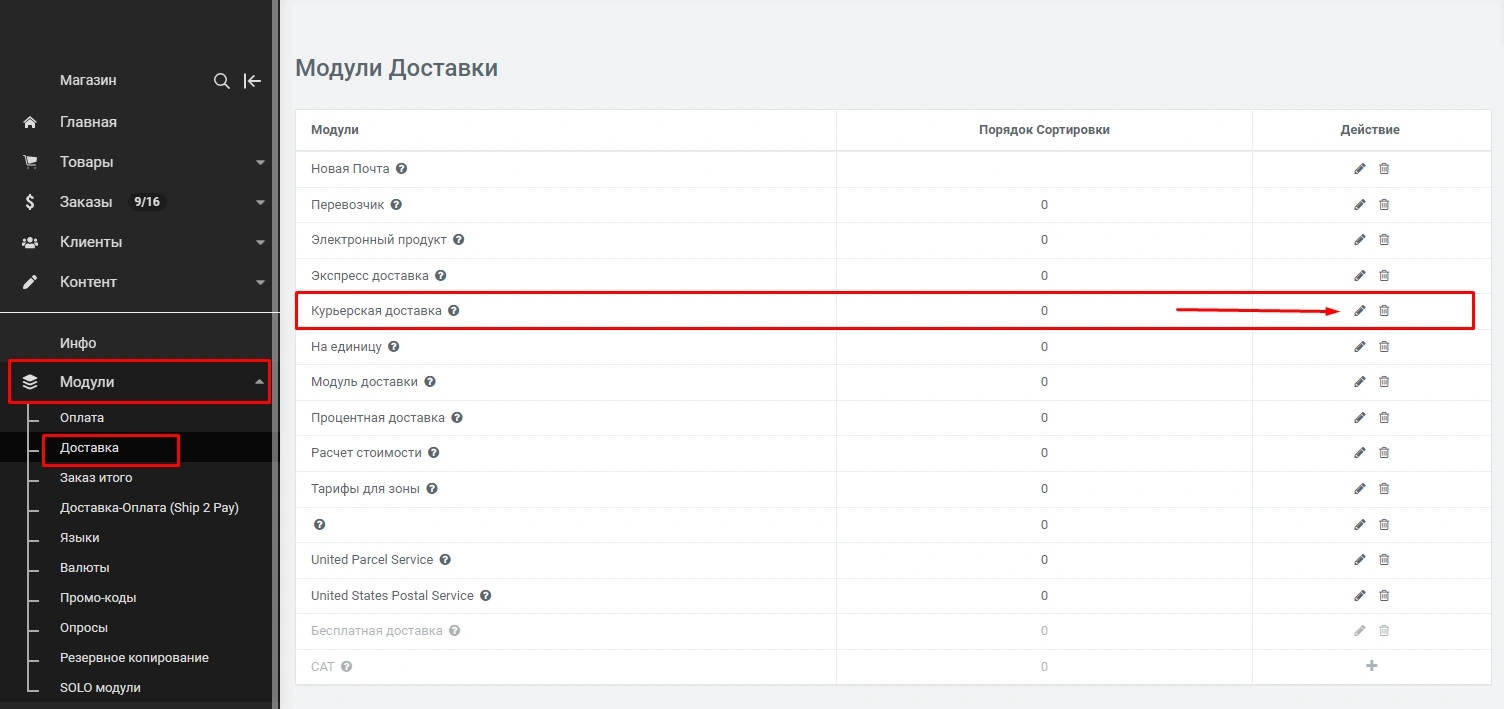The width and height of the screenshot is (1504, 709).
Task: Click the search icon in the sidebar
Action: (x=222, y=81)
